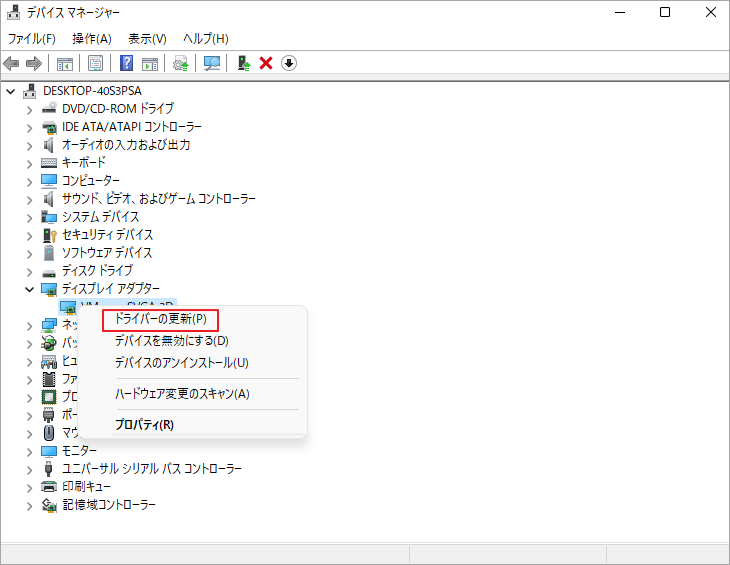Image resolution: width=730 pixels, height=565 pixels.
Task: Choose プロパティ(R) in context menu
Action: (x=144, y=425)
